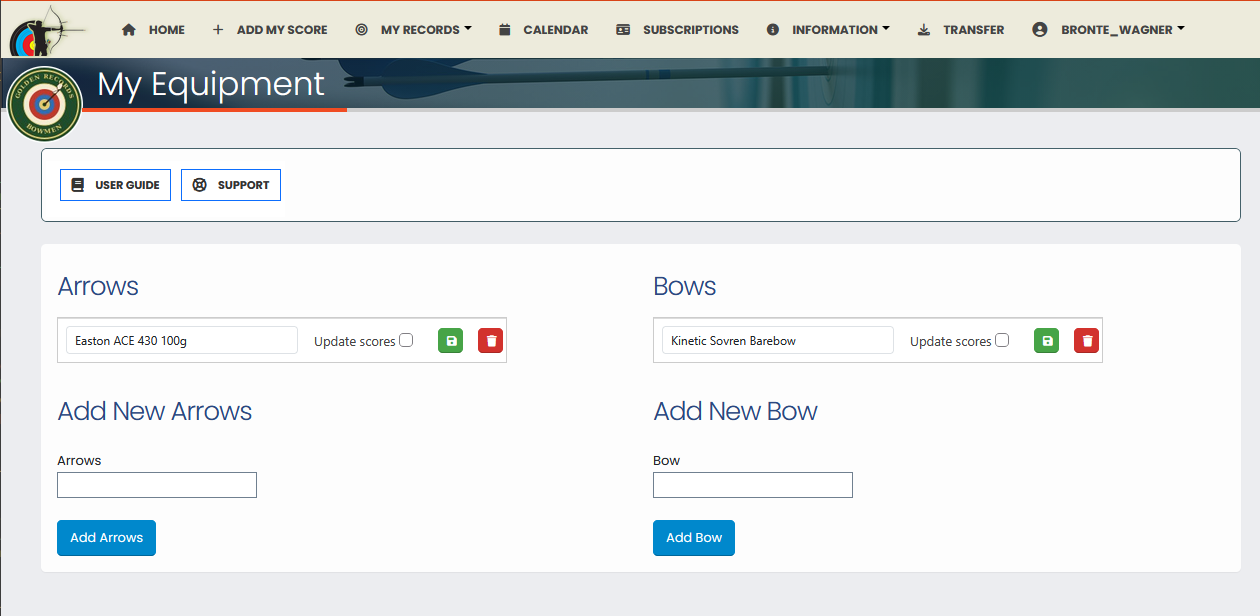1260x616 pixels.
Task: Edit the Kinetic Sovren Barebow field
Action: point(778,340)
